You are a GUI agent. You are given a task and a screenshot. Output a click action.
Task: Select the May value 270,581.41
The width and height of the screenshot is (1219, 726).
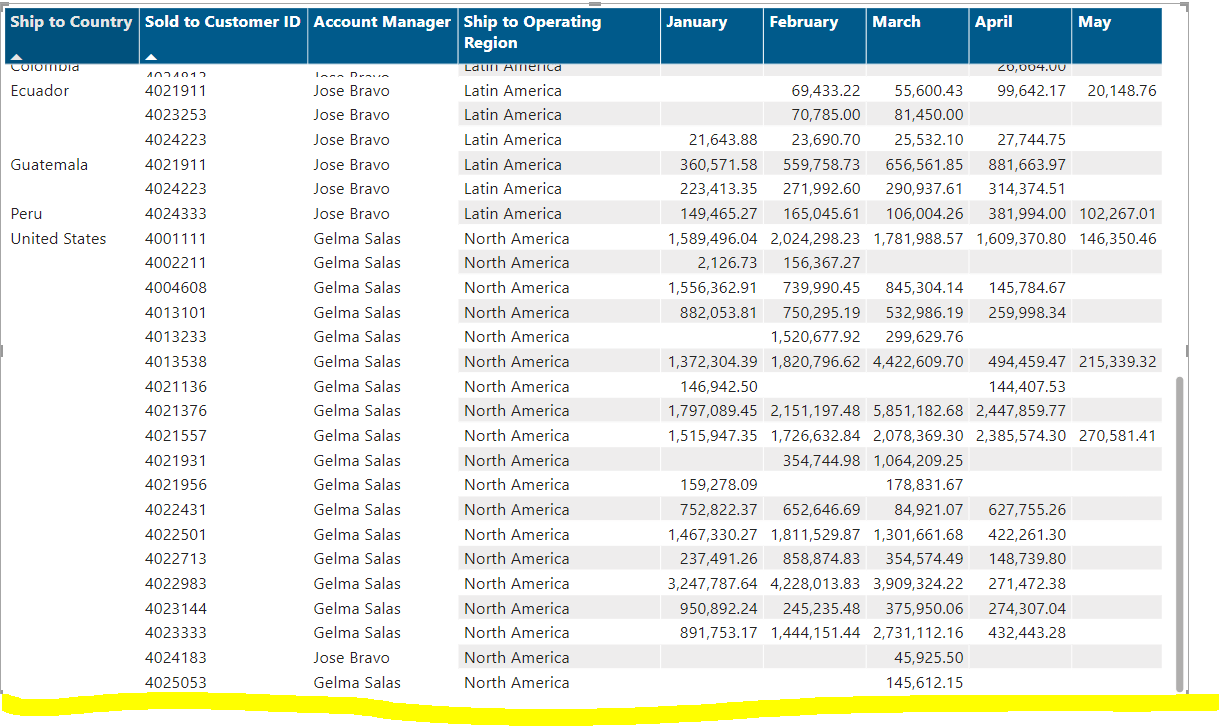[1118, 436]
